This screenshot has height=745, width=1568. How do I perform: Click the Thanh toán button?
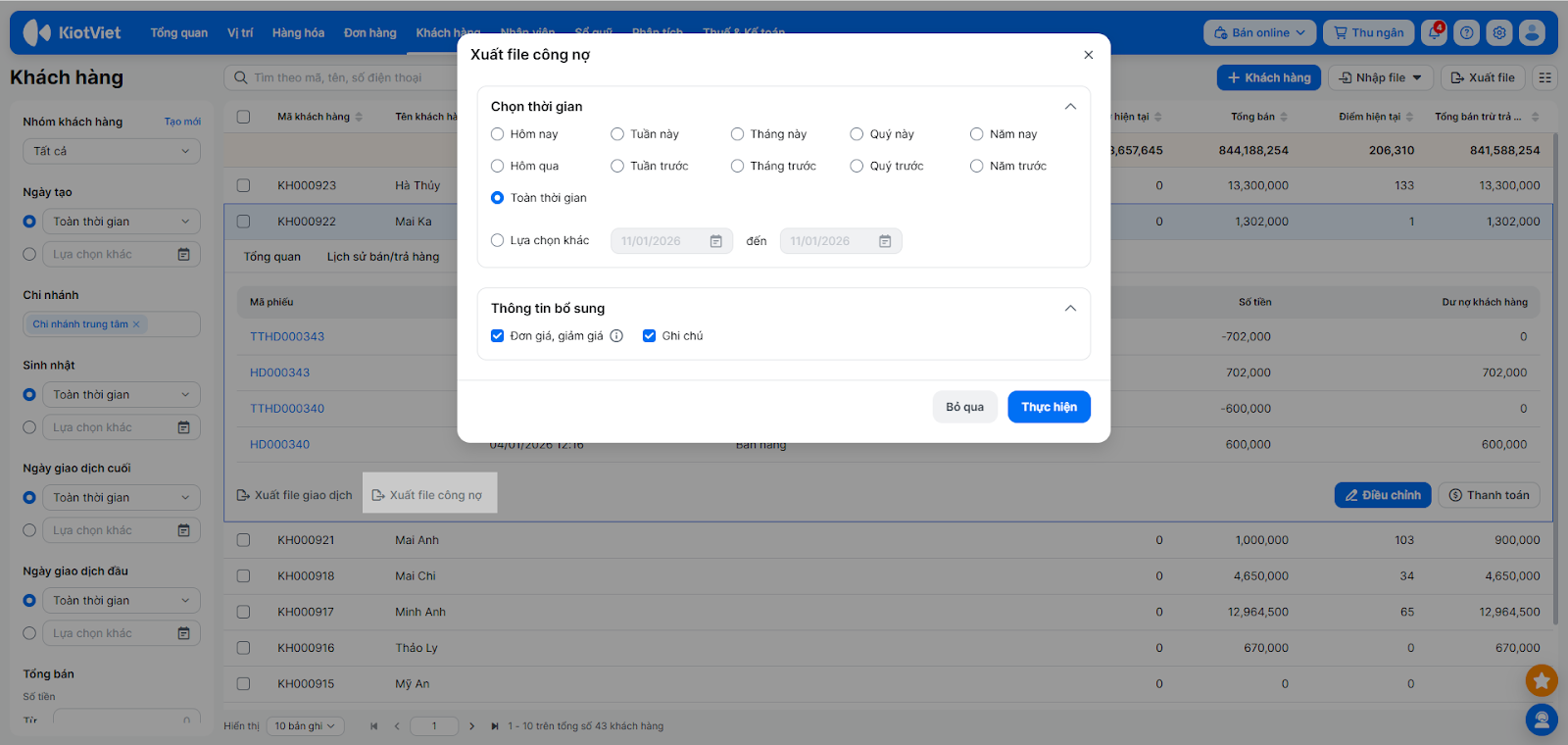click(1489, 495)
